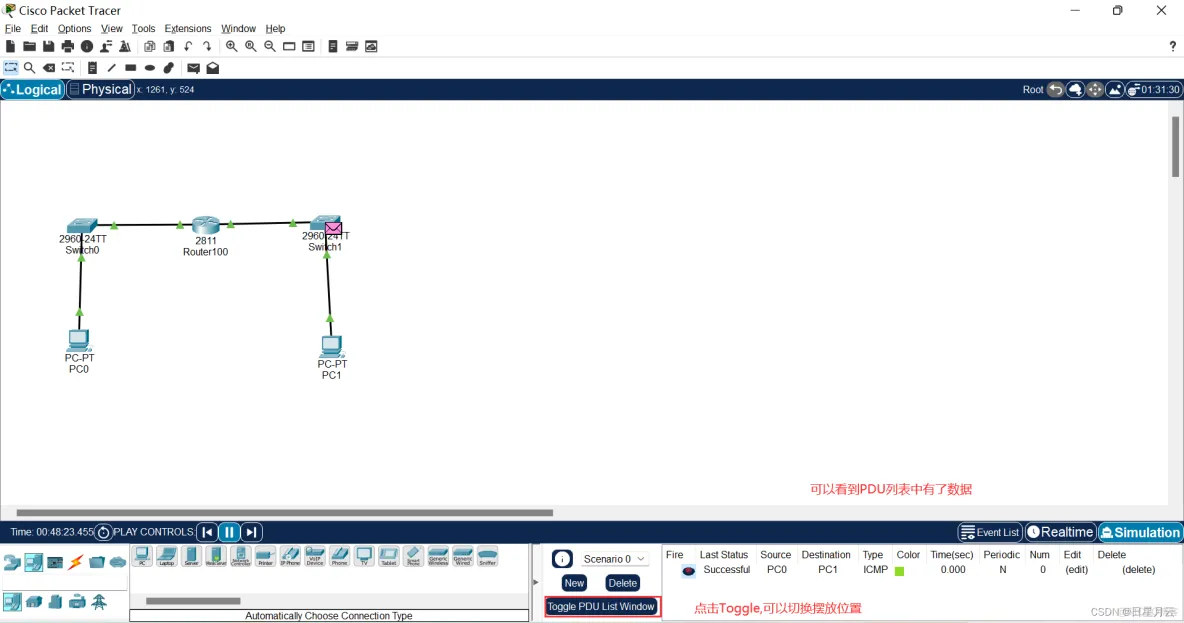
Task: Select the Draw Ellipse tool
Action: pos(150,68)
